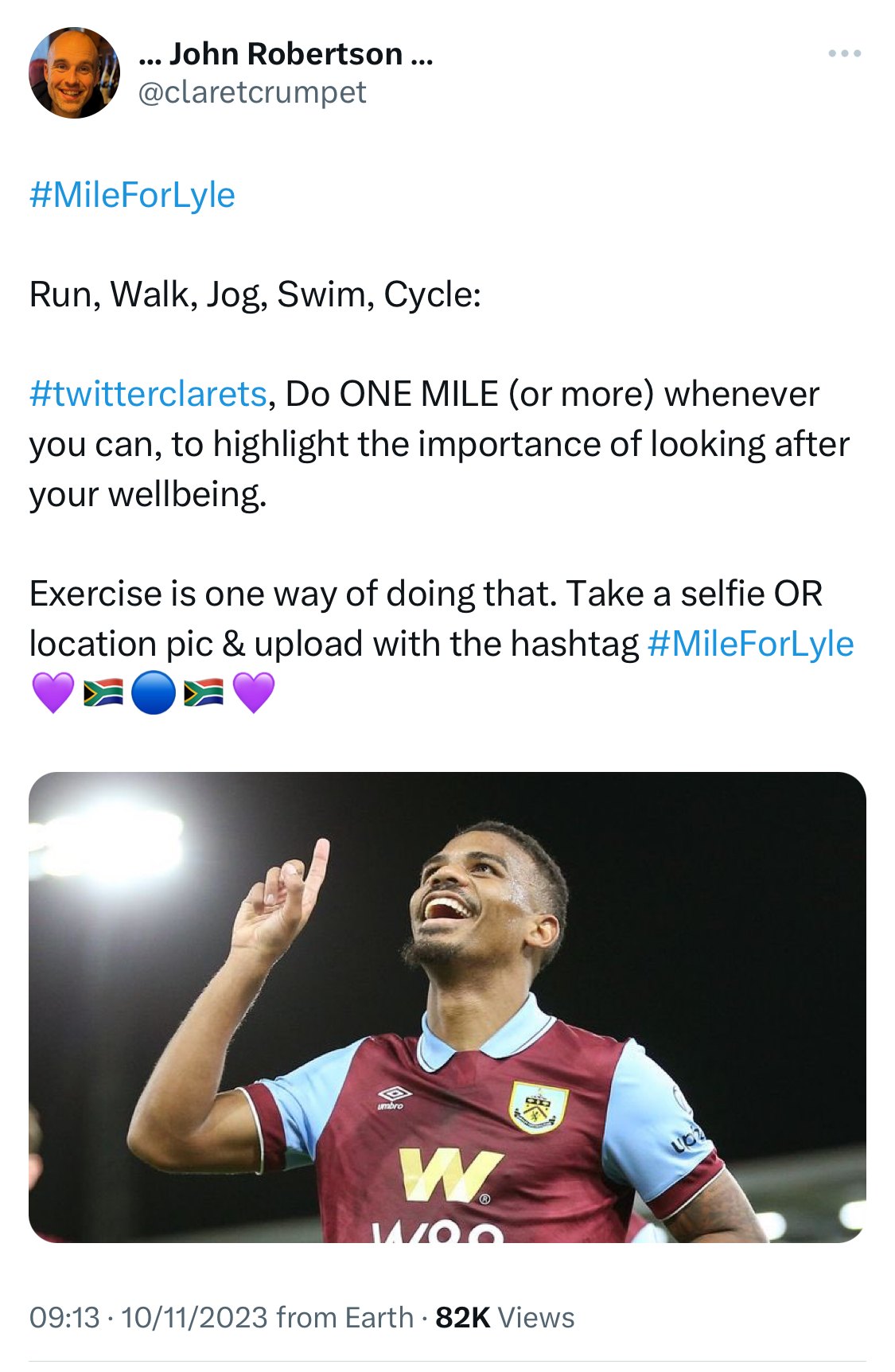Click John Robertson's profile avatar
The width and height of the screenshot is (895, 1372).
click(74, 73)
